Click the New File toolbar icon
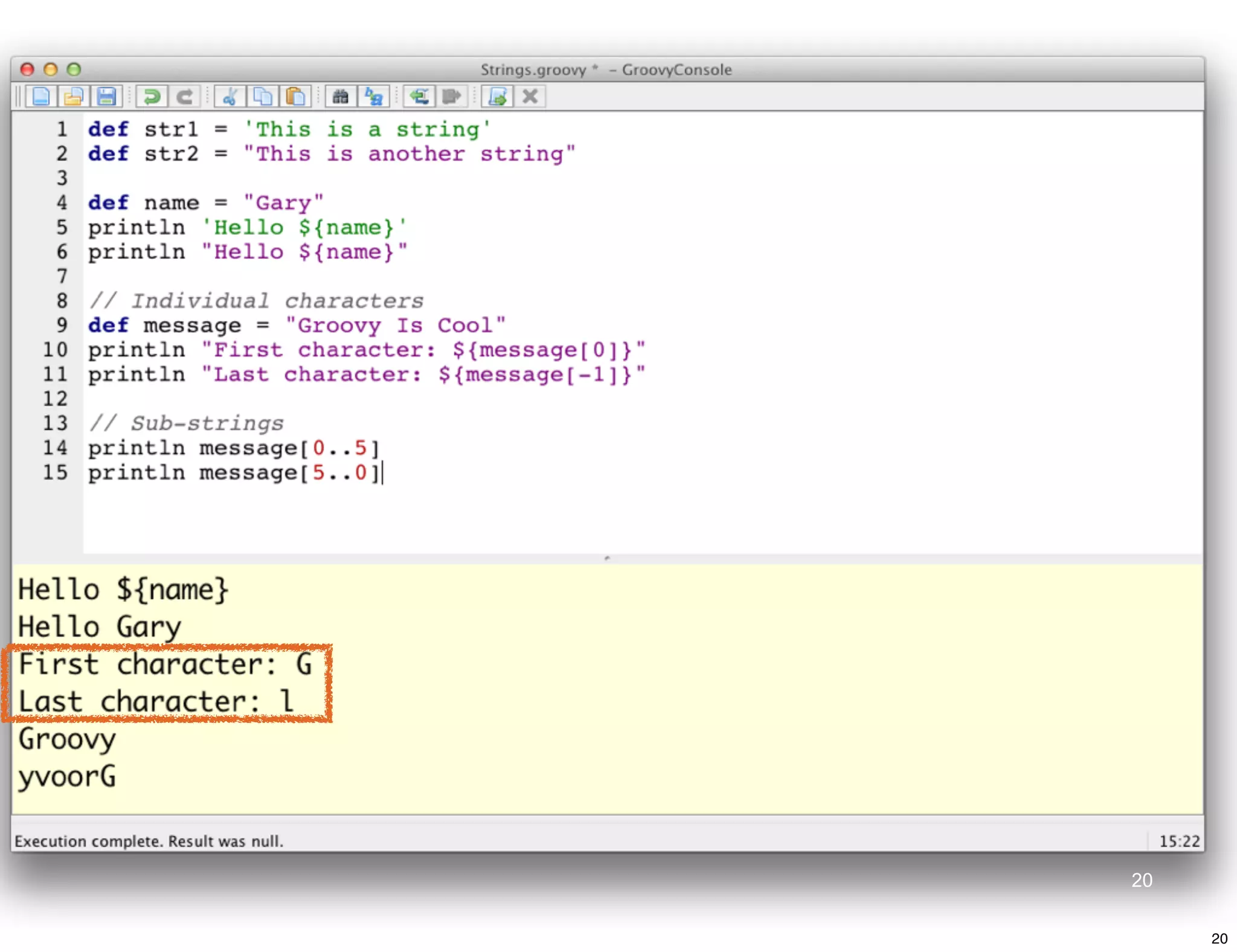This screenshot has height=952, width=1237. [x=41, y=97]
